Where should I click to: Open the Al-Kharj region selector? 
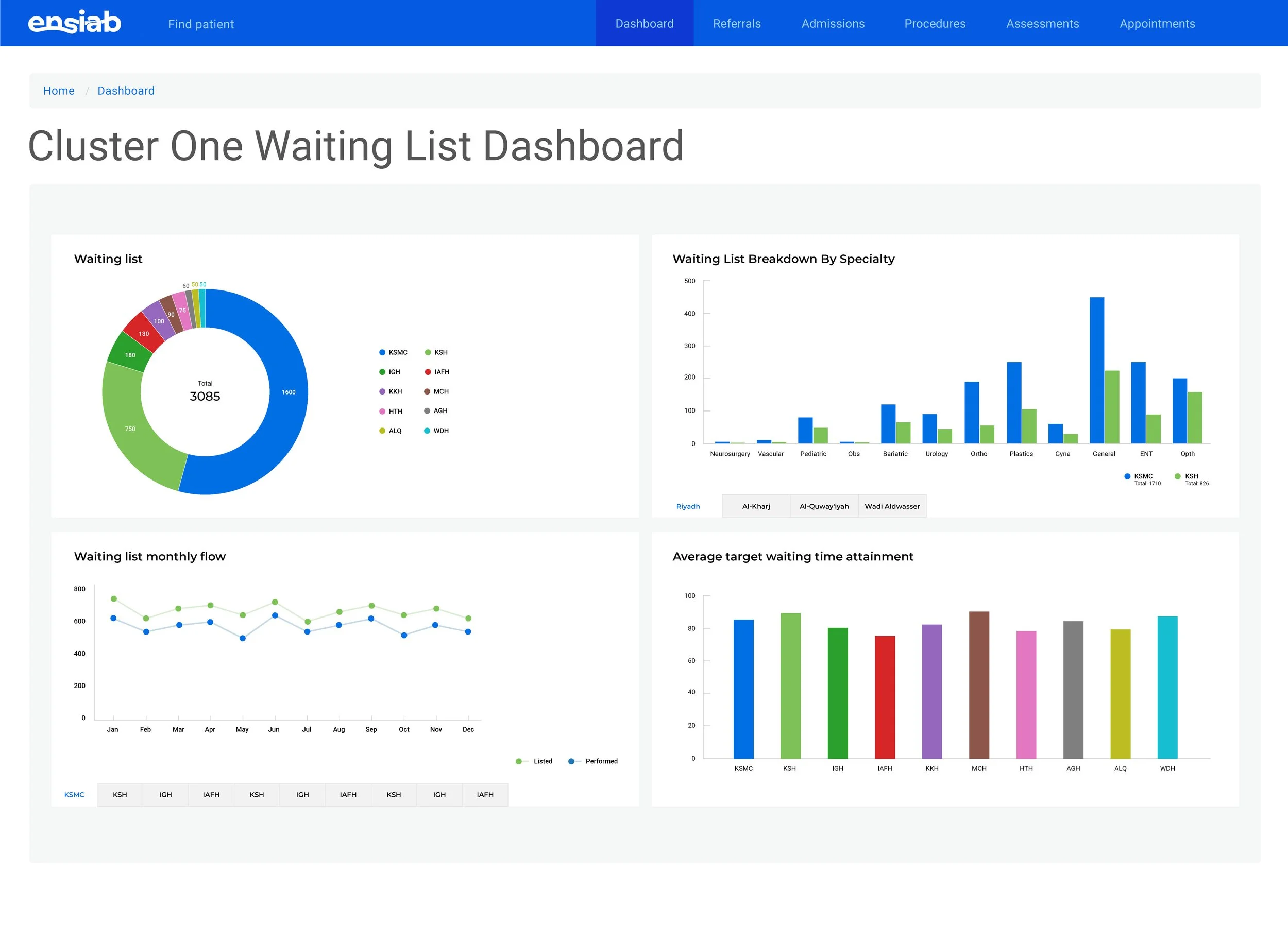tap(756, 506)
